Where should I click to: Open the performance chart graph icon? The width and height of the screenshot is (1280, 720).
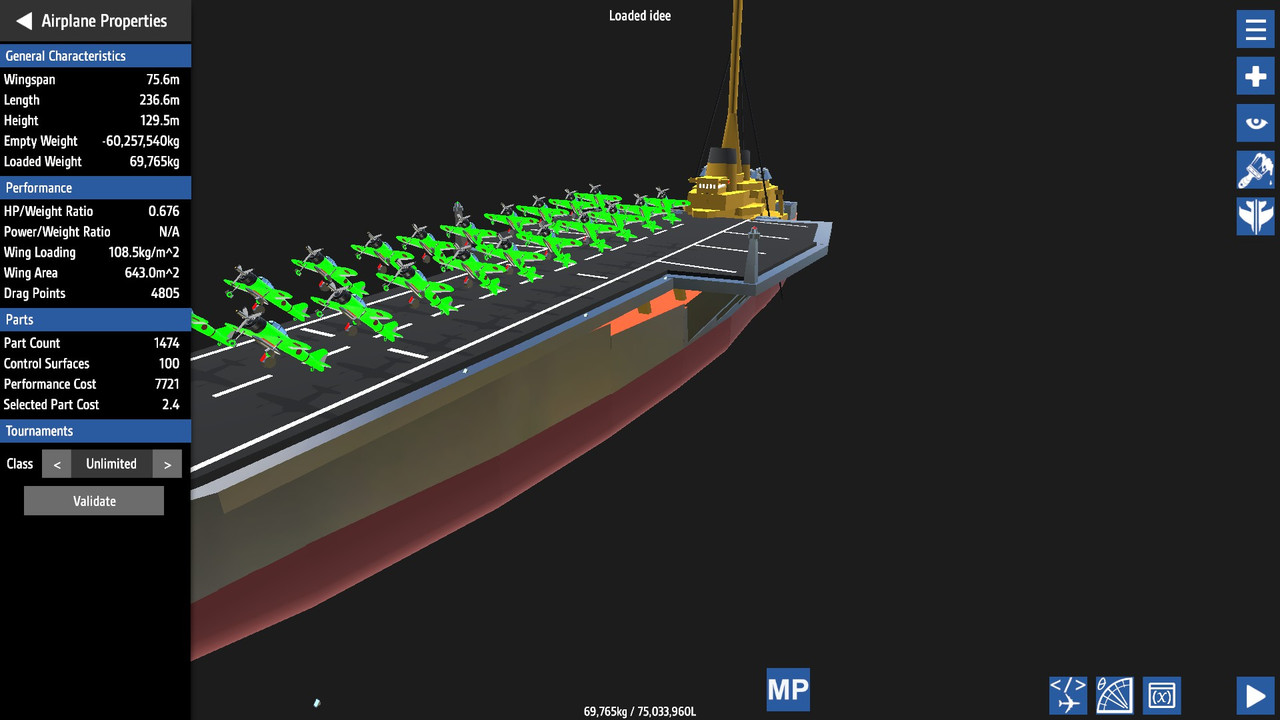coord(1115,695)
